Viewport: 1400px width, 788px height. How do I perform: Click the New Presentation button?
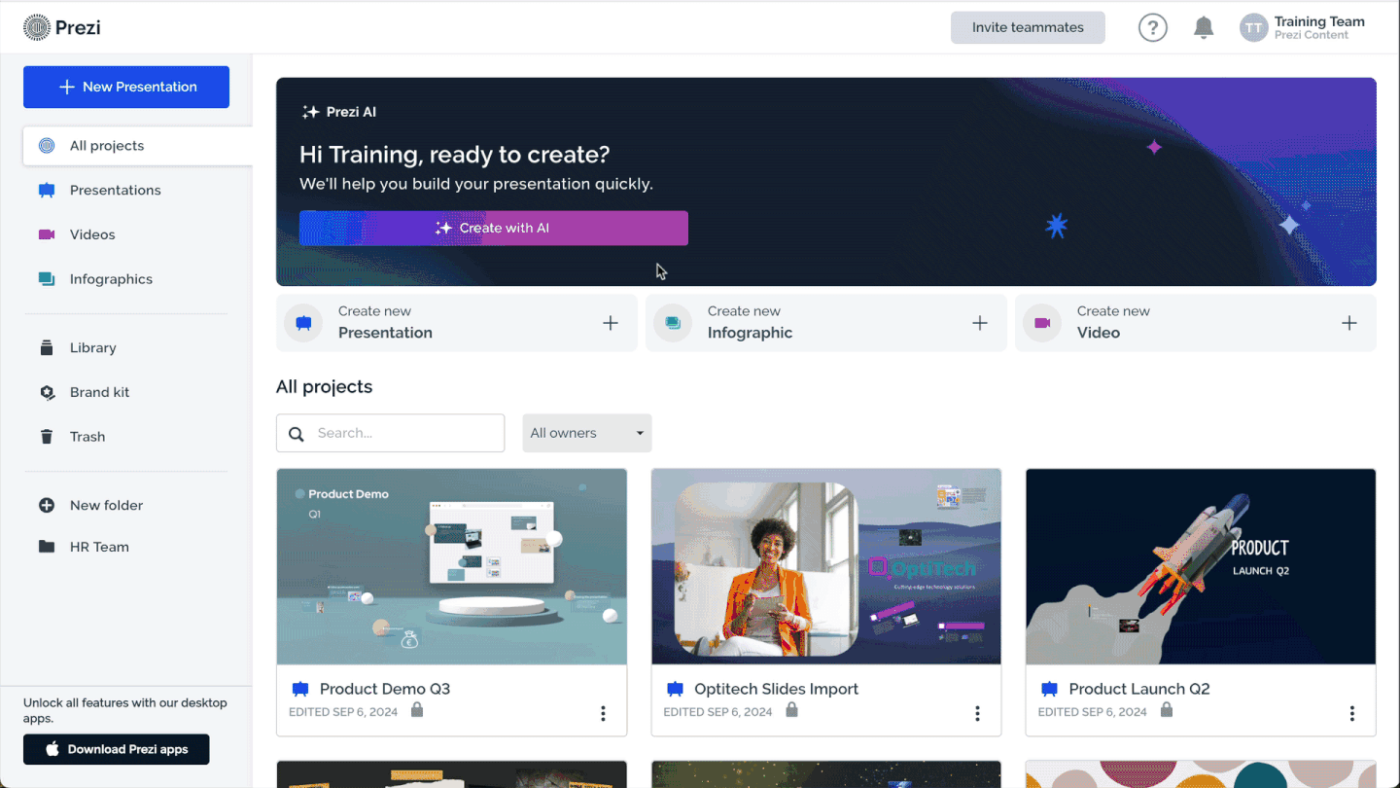[126, 87]
